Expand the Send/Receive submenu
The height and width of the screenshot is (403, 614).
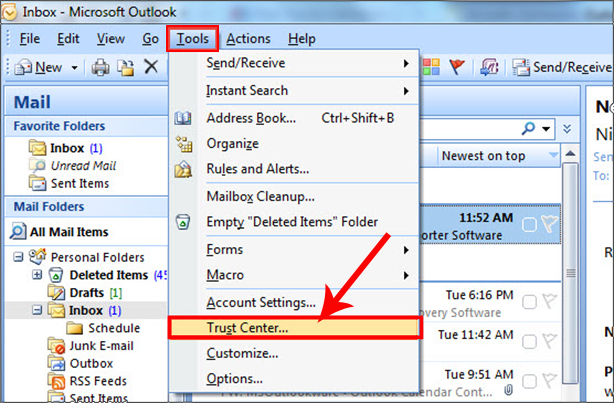click(294, 63)
